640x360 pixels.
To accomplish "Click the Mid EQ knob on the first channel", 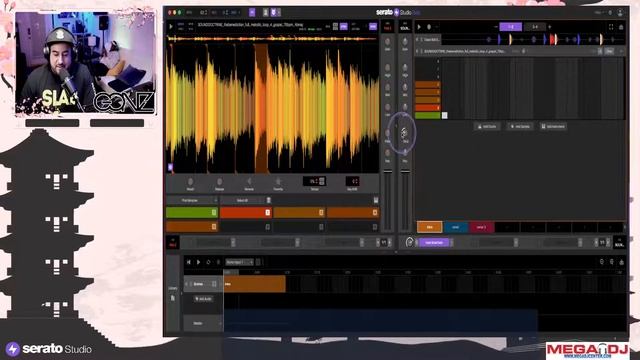I will [x=387, y=87].
